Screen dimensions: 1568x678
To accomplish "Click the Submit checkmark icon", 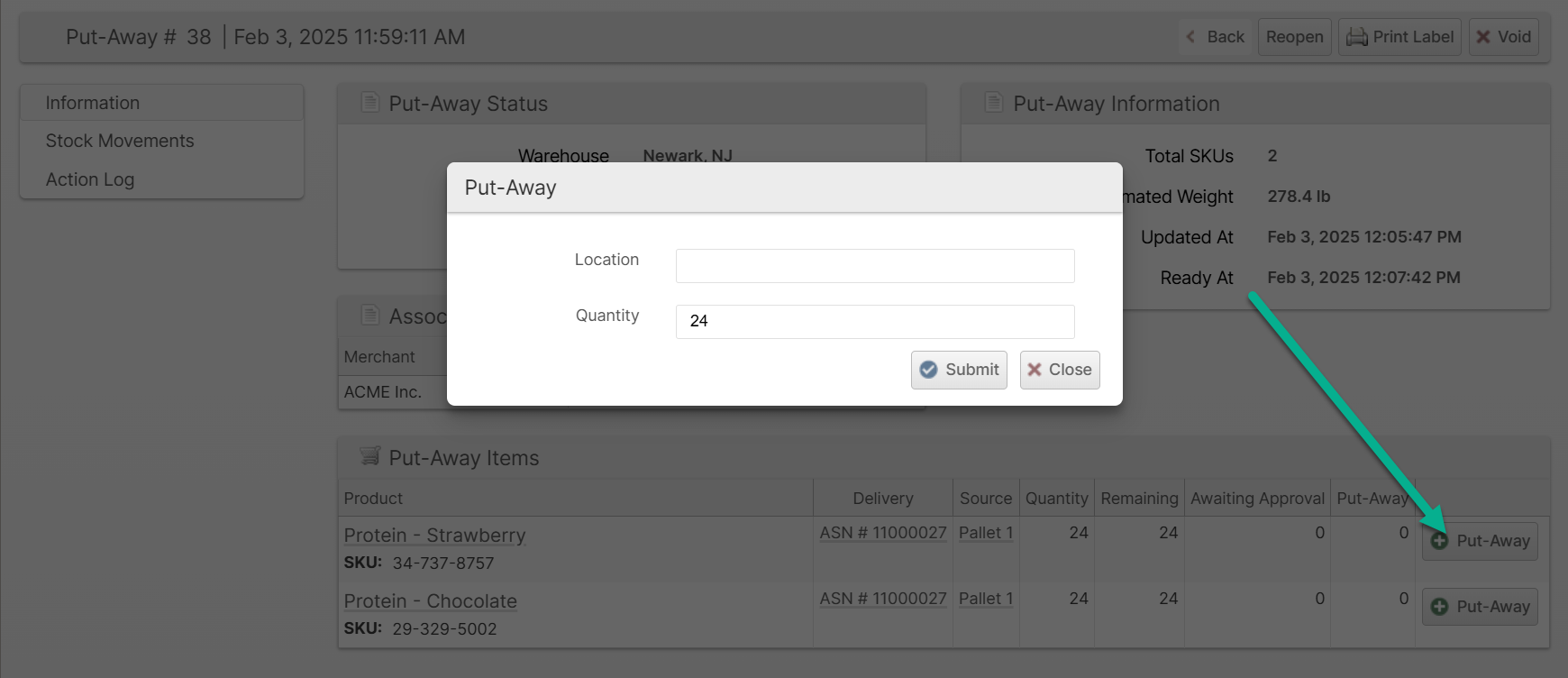I will pyautogui.click(x=928, y=370).
